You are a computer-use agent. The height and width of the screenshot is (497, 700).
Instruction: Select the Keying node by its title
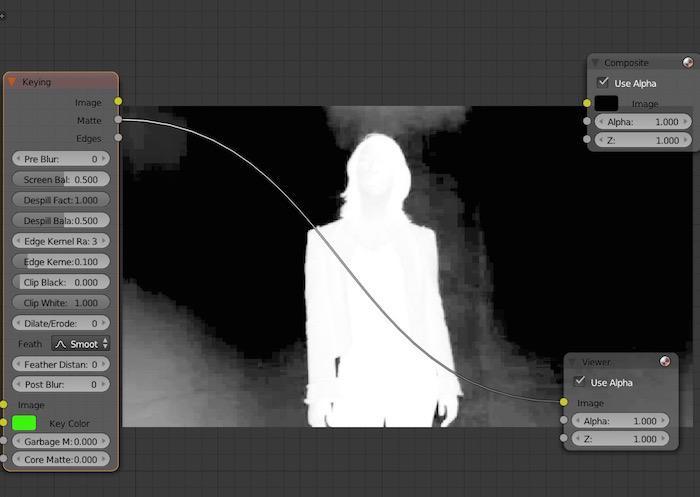[x=37, y=82]
